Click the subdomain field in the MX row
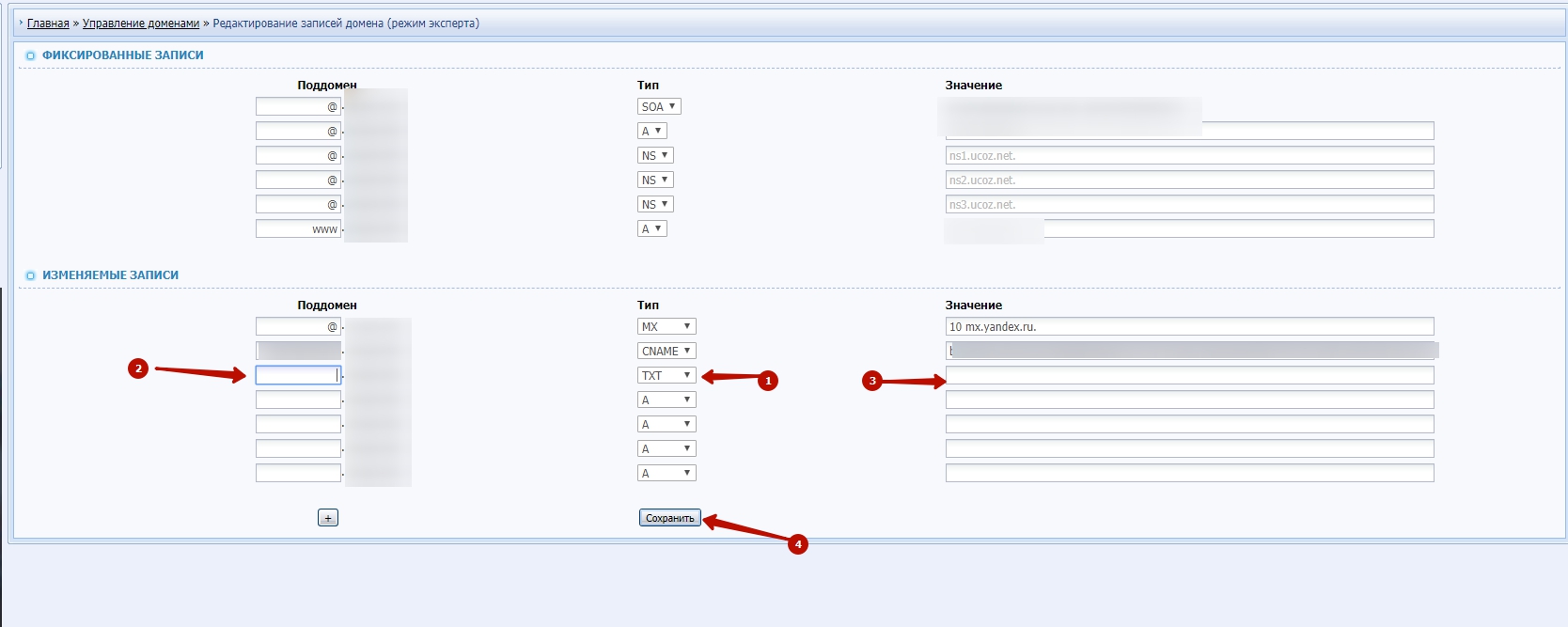Image resolution: width=1568 pixels, height=627 pixels. click(297, 326)
